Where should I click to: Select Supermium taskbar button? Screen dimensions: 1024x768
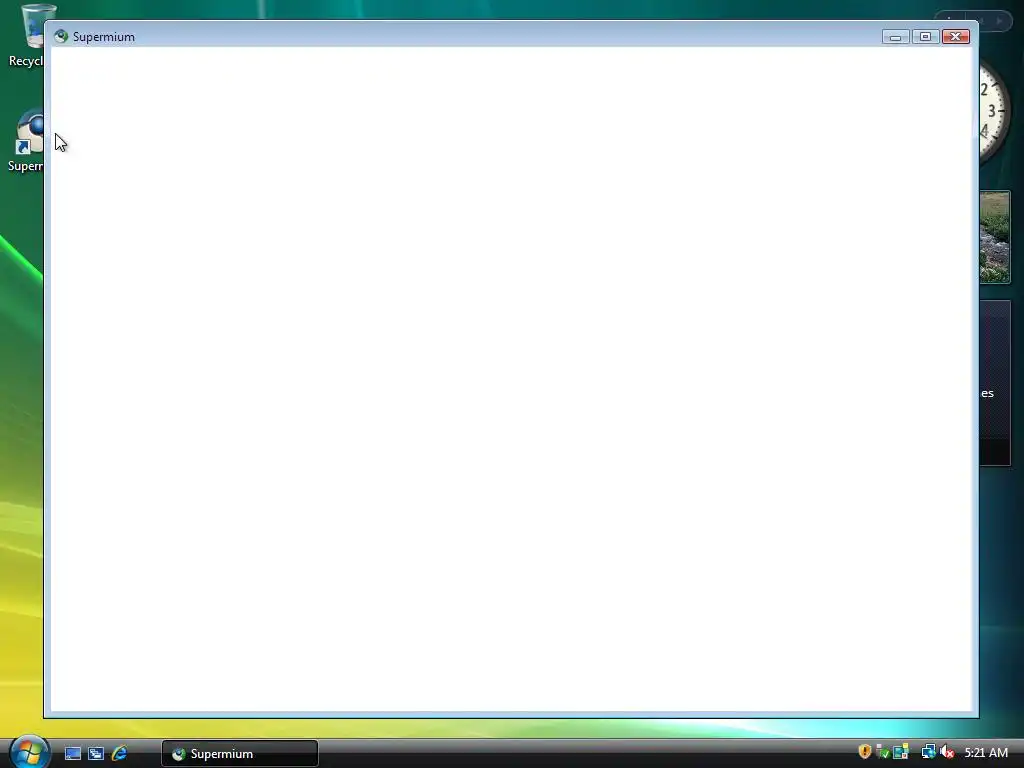(240, 754)
